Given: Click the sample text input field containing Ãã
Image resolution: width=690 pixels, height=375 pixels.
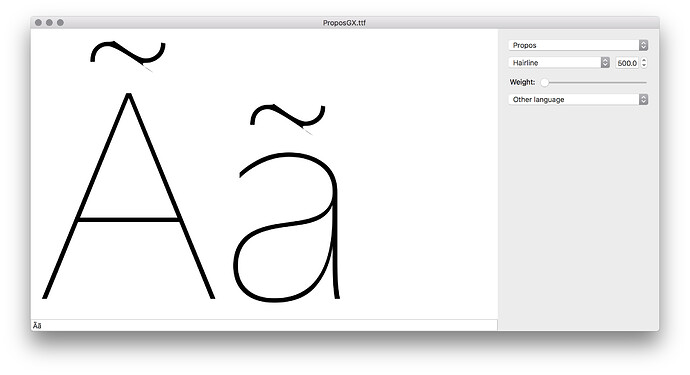Looking at the screenshot, I should click(264, 325).
